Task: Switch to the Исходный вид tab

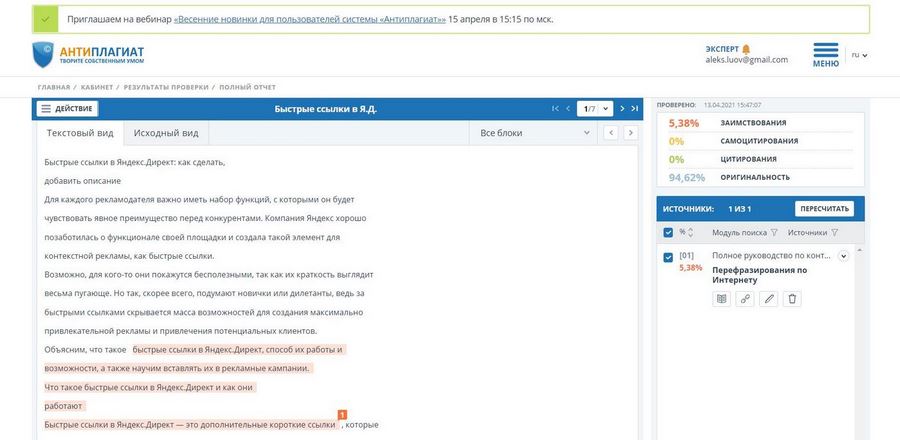Action: [x=166, y=133]
